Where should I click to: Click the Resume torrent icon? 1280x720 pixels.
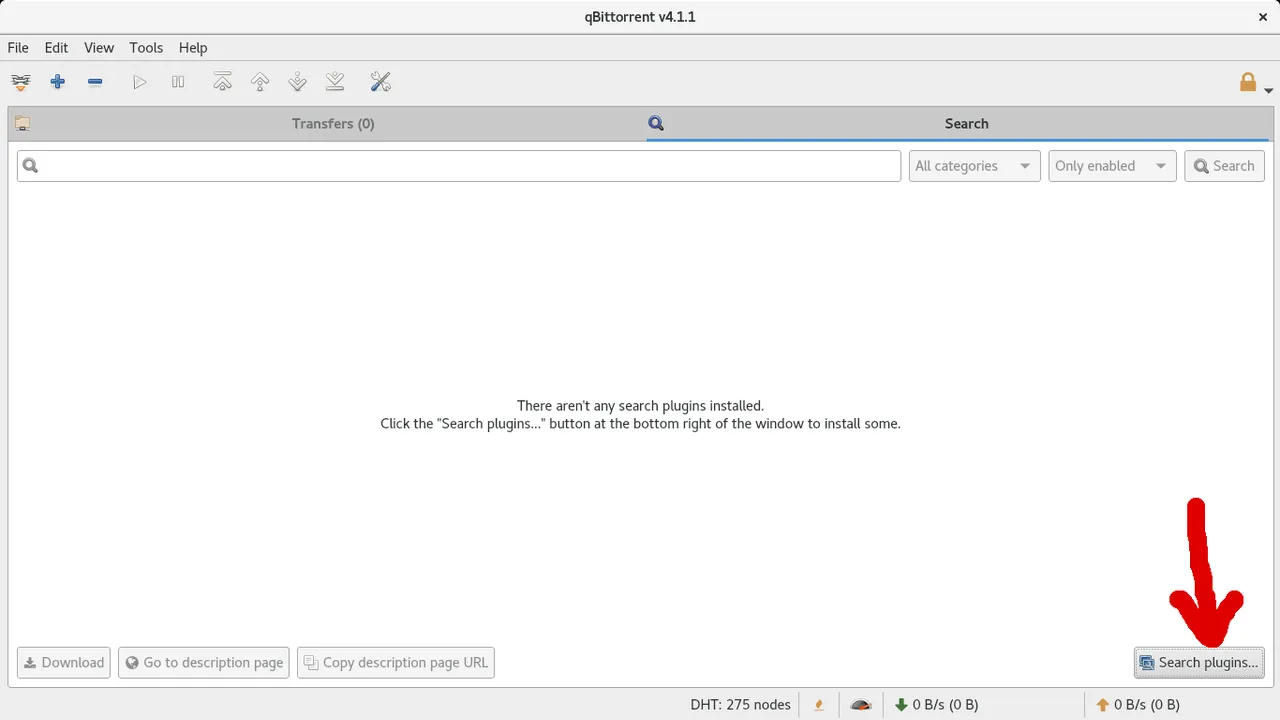pyautogui.click(x=140, y=82)
